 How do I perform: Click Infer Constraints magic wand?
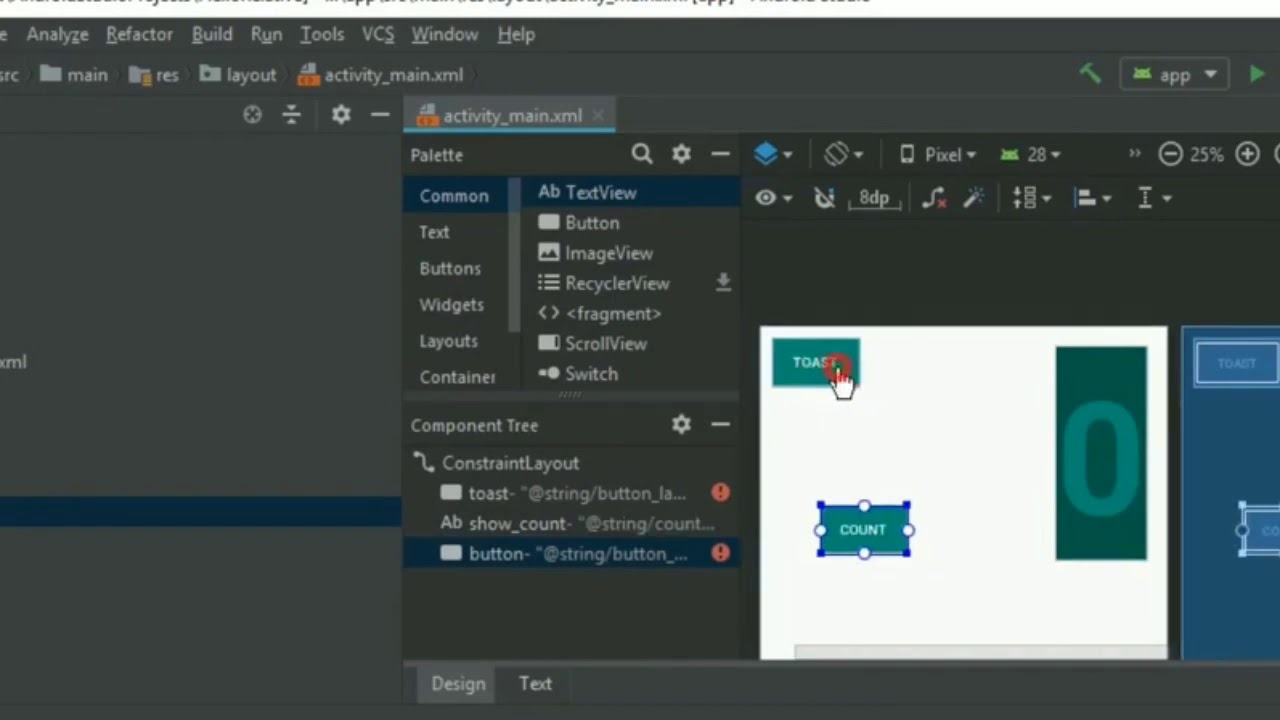point(973,198)
